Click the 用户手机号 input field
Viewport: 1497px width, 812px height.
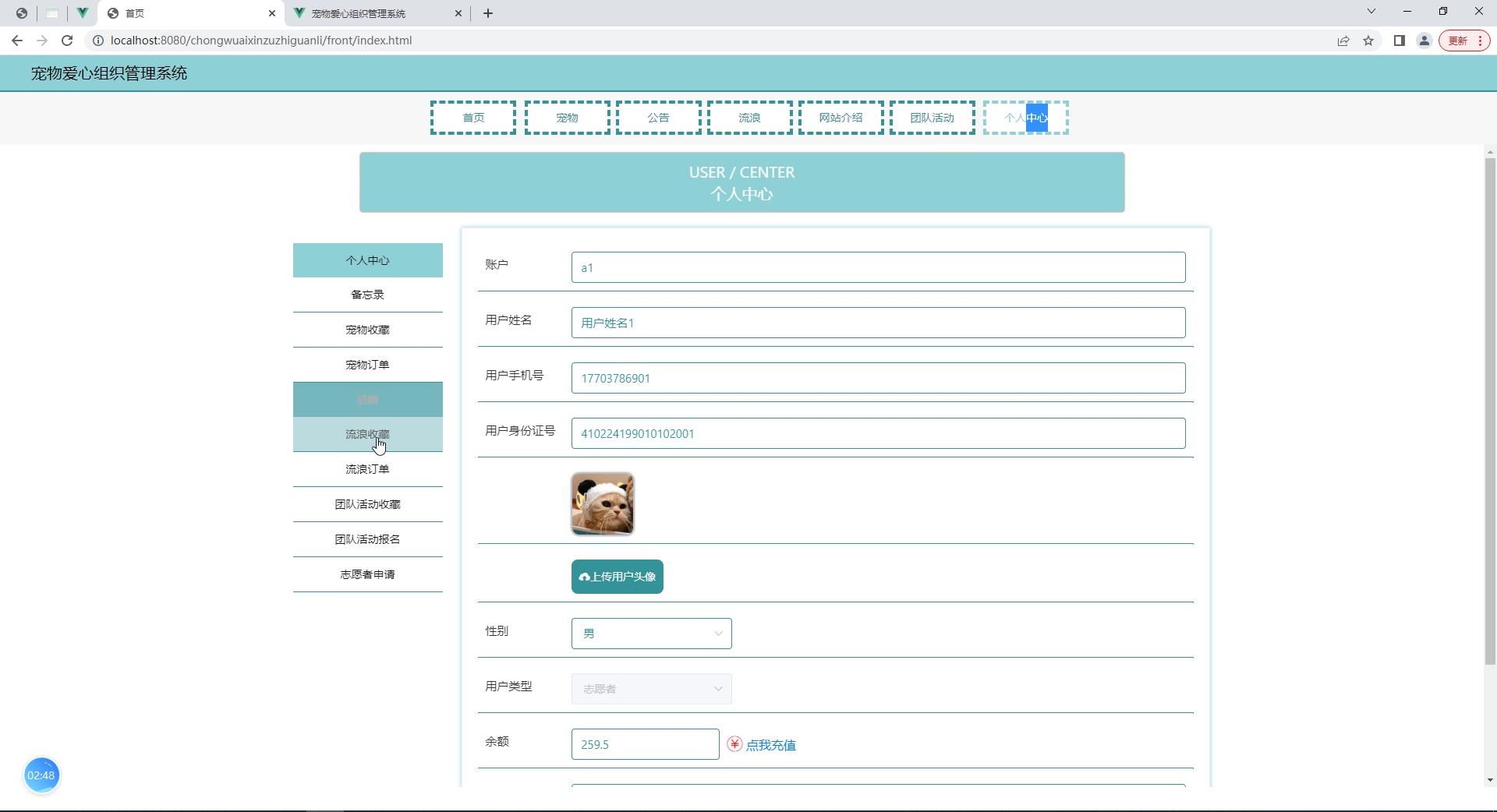[878, 378]
